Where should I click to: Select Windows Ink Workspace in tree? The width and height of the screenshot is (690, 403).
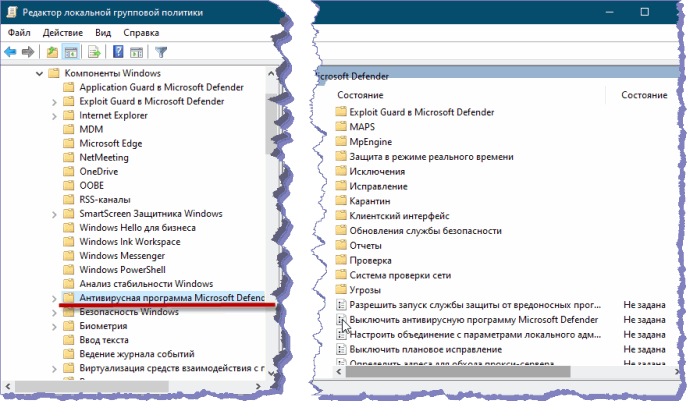tap(129, 242)
